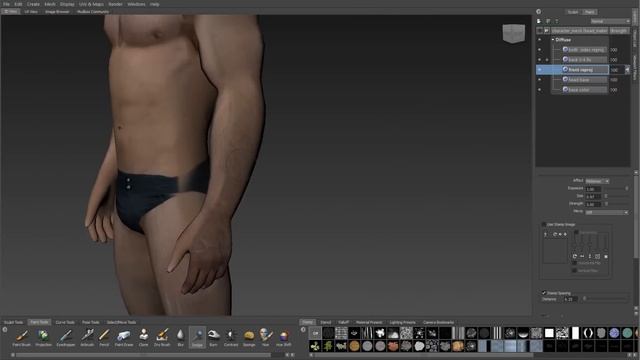Select the Paint Erase tool
This screenshot has height=360, width=640.
[124, 337]
